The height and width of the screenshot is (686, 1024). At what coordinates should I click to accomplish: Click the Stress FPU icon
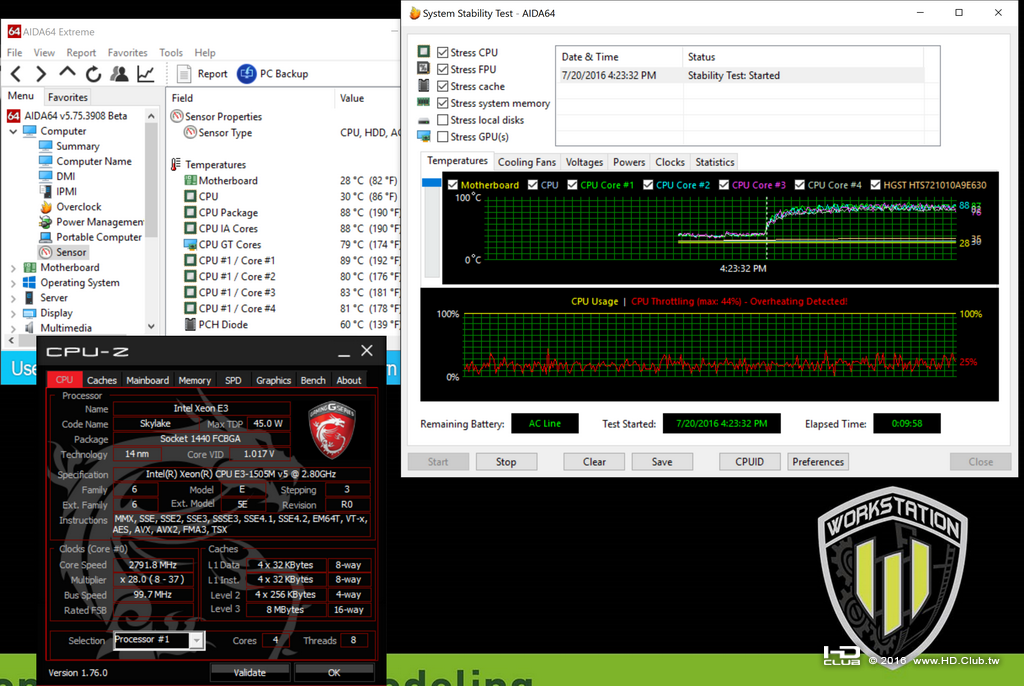point(423,69)
